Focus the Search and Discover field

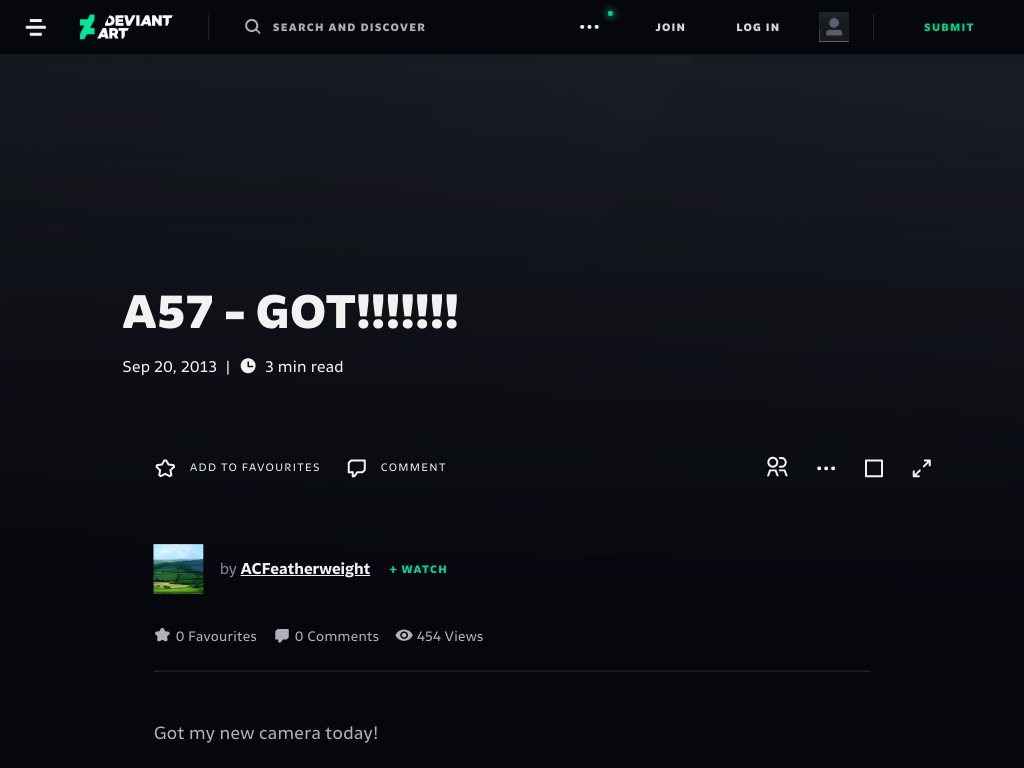pos(349,27)
